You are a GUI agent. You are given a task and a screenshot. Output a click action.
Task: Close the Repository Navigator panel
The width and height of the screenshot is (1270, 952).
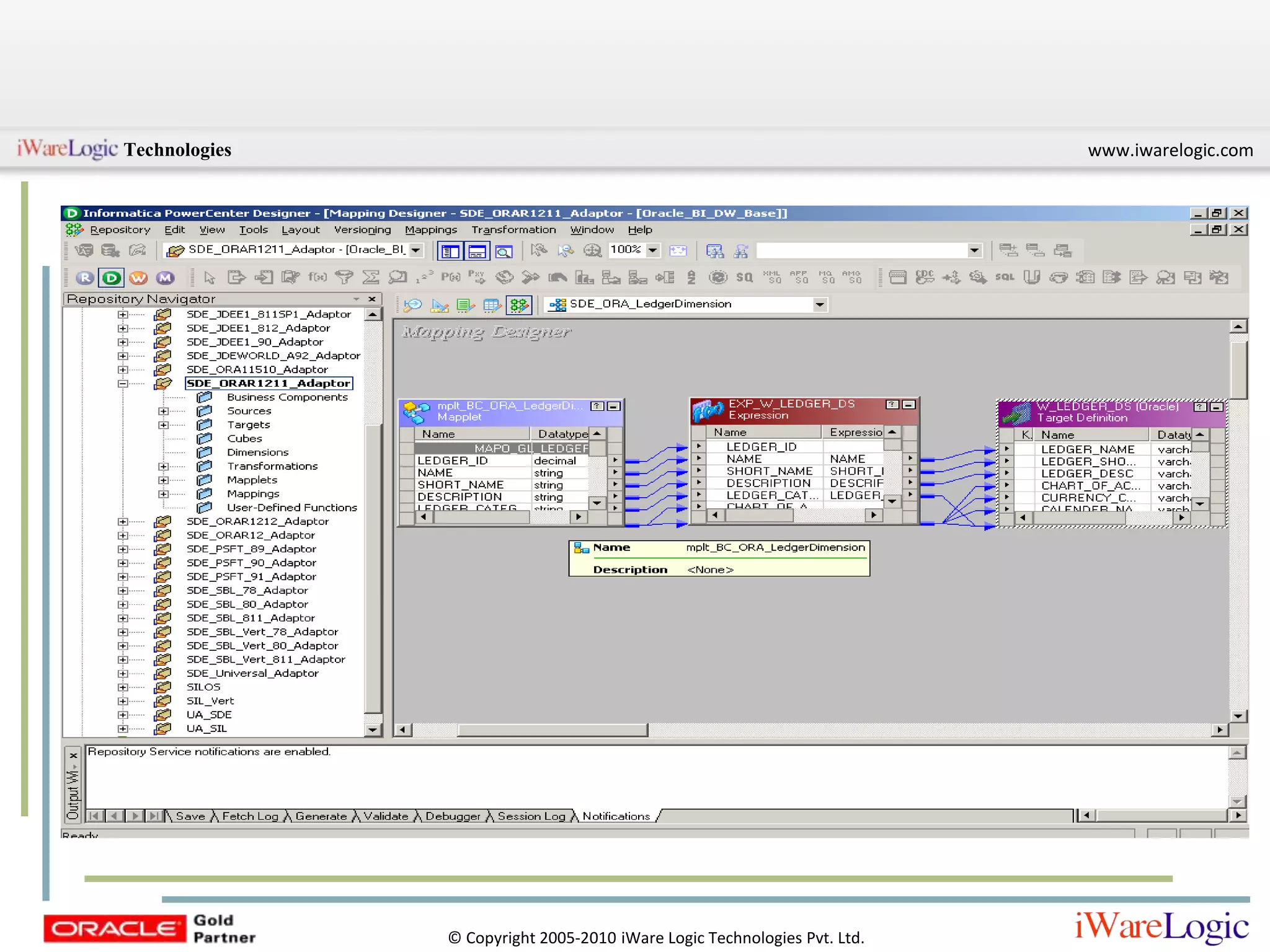[372, 299]
